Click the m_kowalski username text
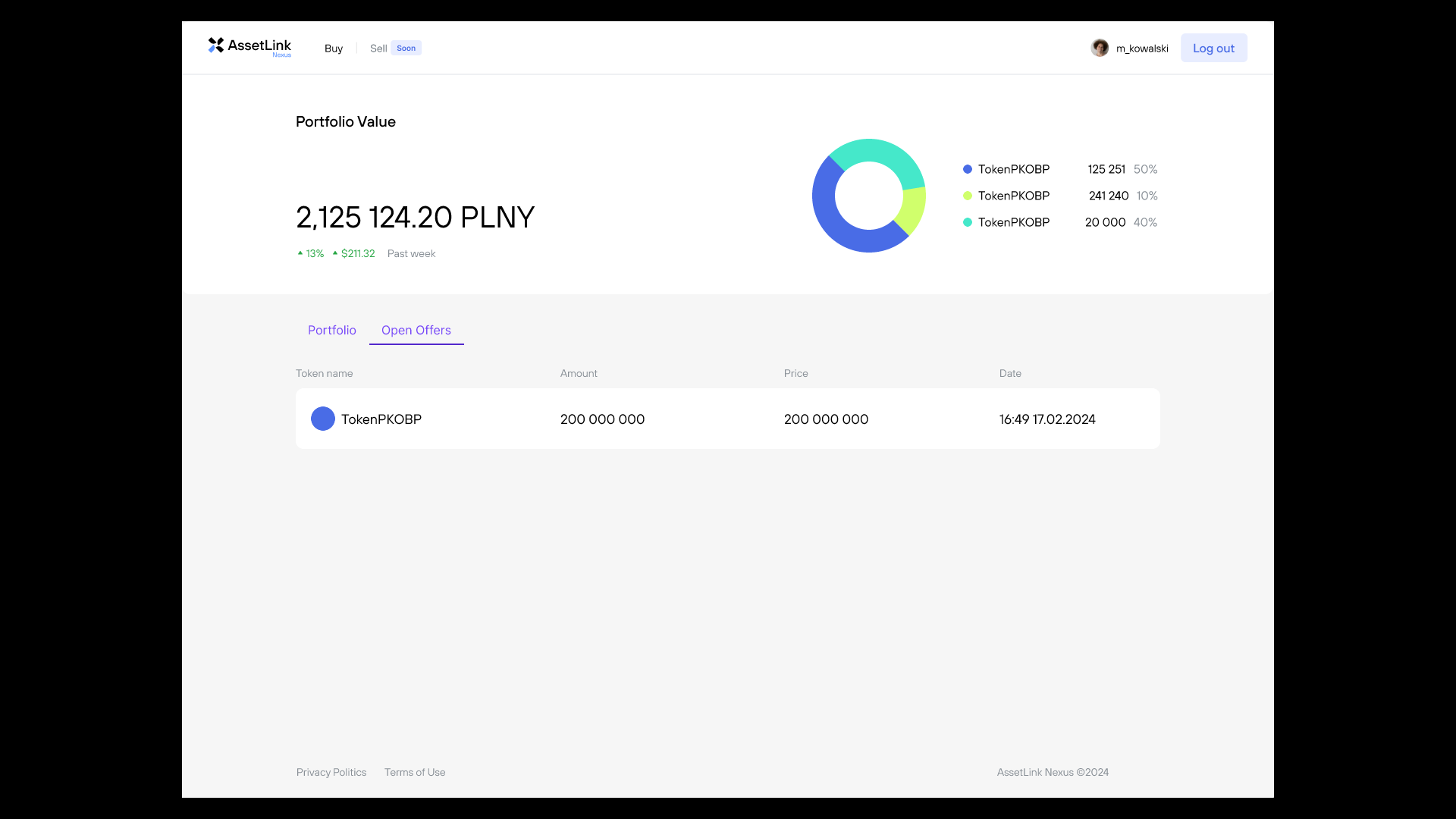Viewport: 1456px width, 819px height. (x=1142, y=48)
